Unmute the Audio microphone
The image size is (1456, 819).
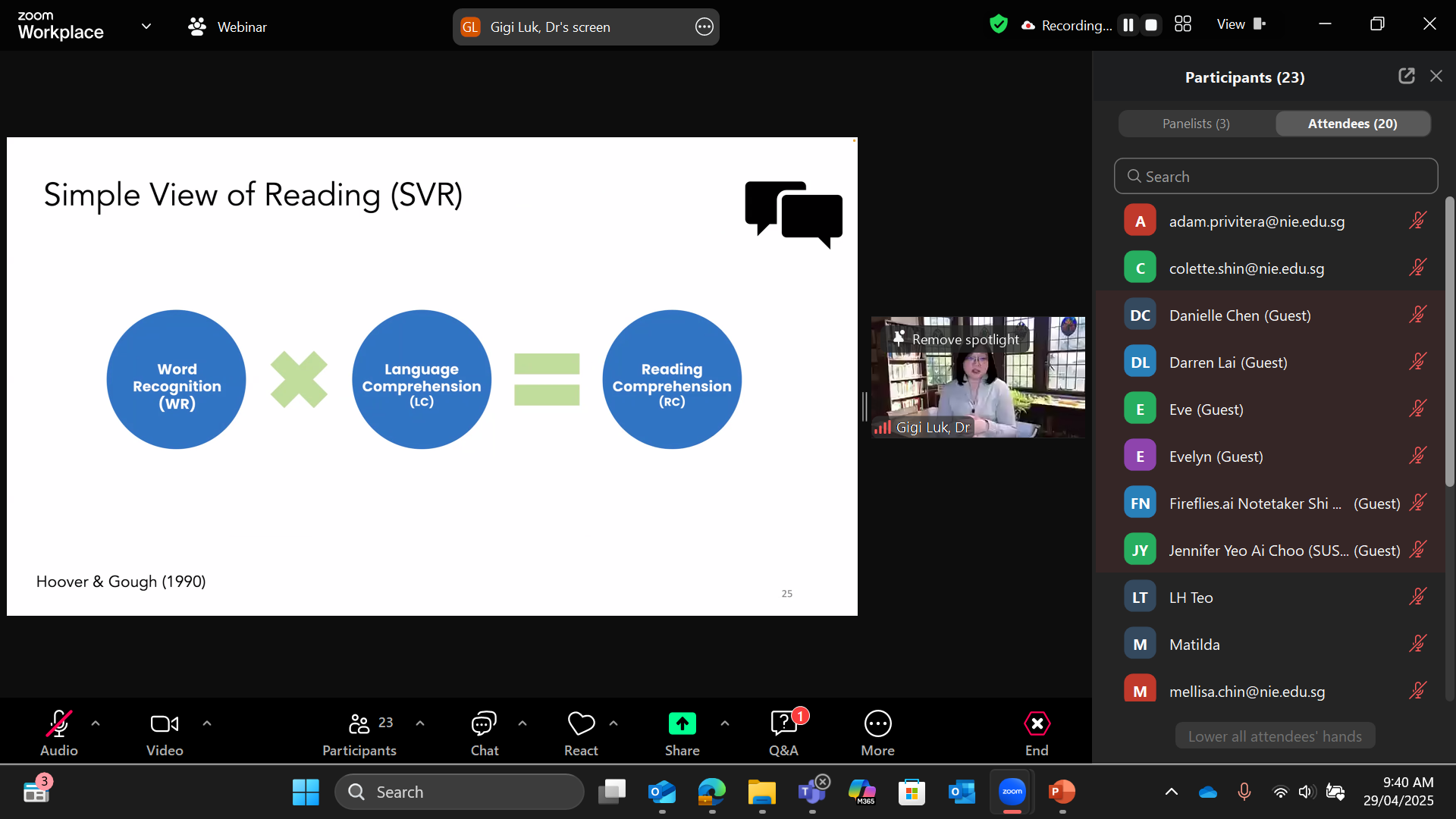click(59, 724)
